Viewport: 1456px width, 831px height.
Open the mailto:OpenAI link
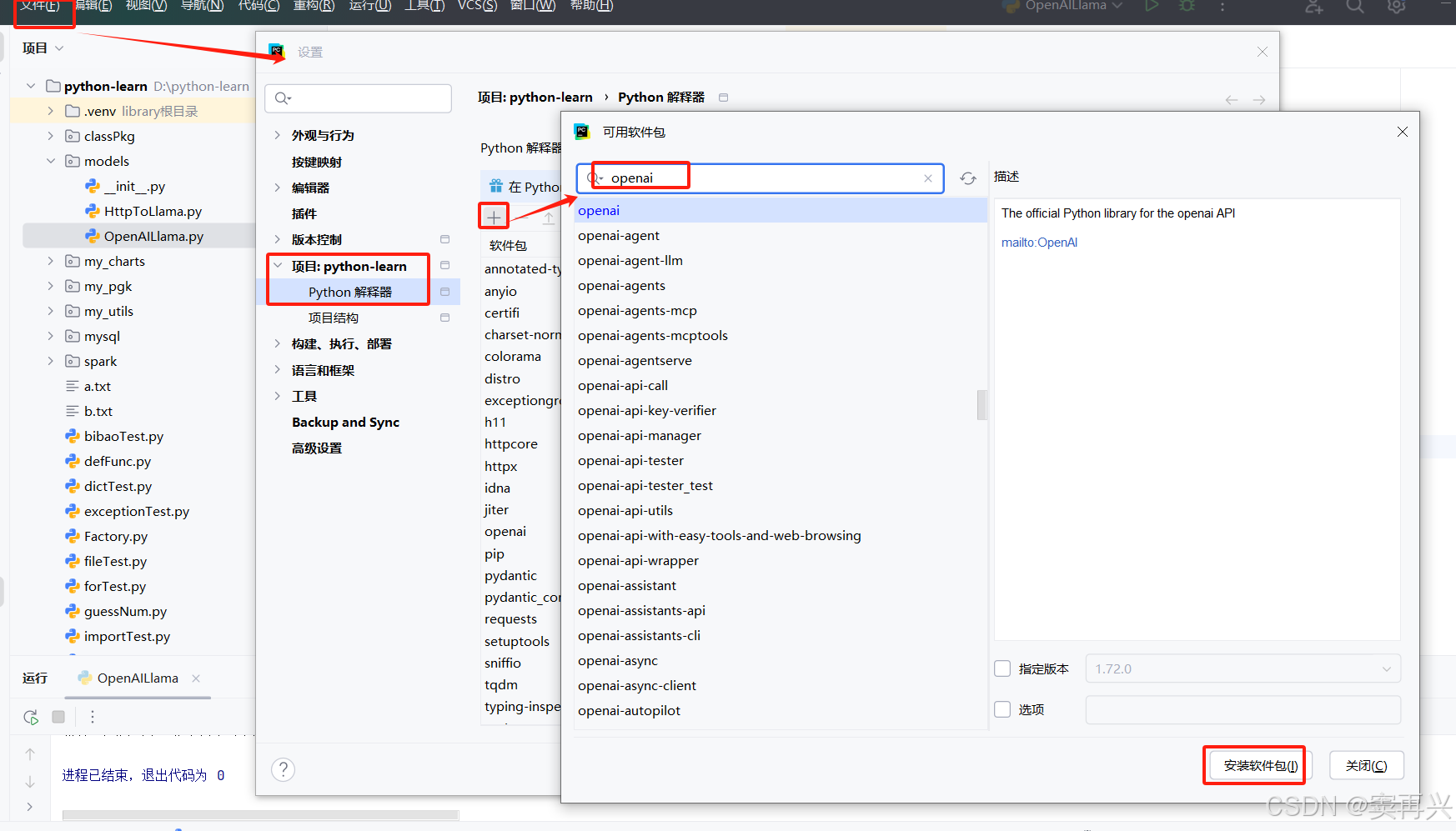point(1039,243)
